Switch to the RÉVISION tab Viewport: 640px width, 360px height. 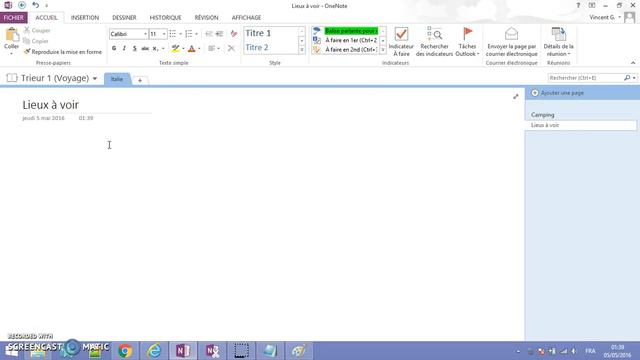point(206,18)
